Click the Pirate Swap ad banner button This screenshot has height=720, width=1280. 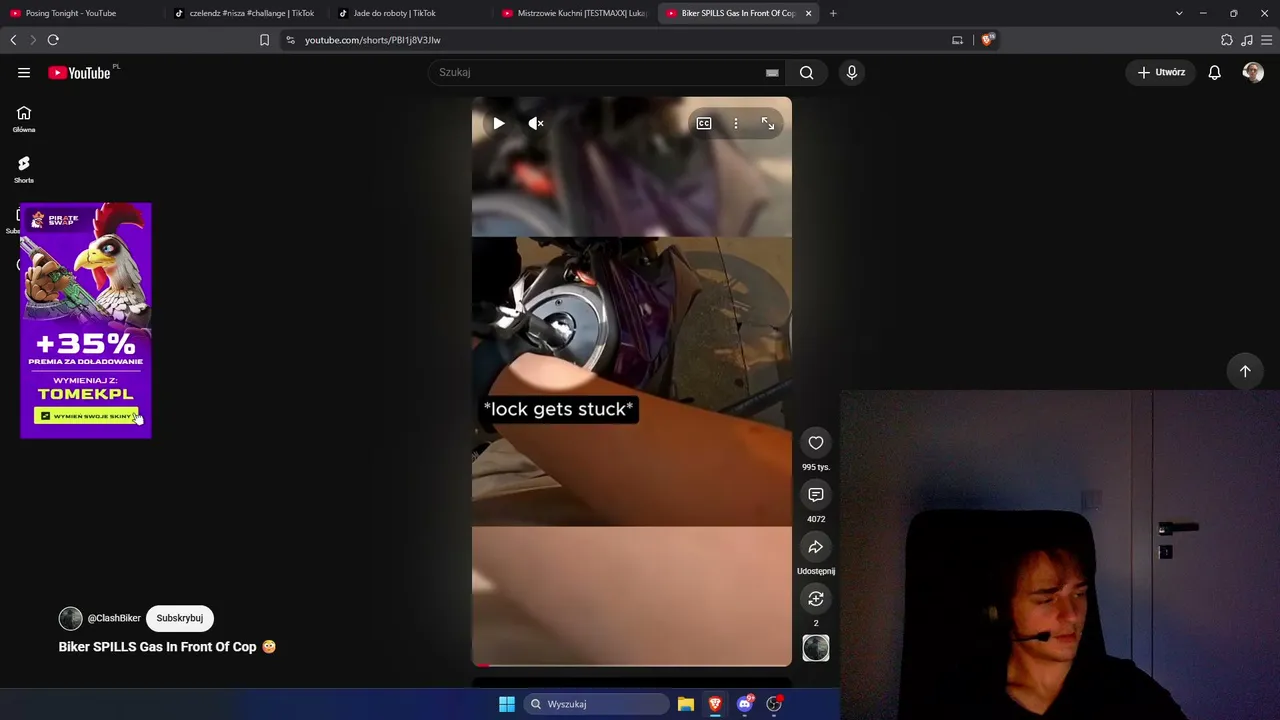click(86, 416)
